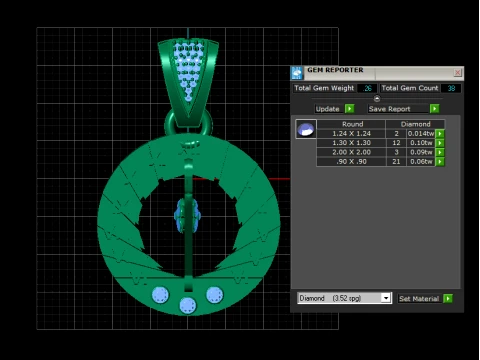This screenshot has height=360, width=480.
Task: Click green arrow next to Set Material
Action: tap(448, 298)
